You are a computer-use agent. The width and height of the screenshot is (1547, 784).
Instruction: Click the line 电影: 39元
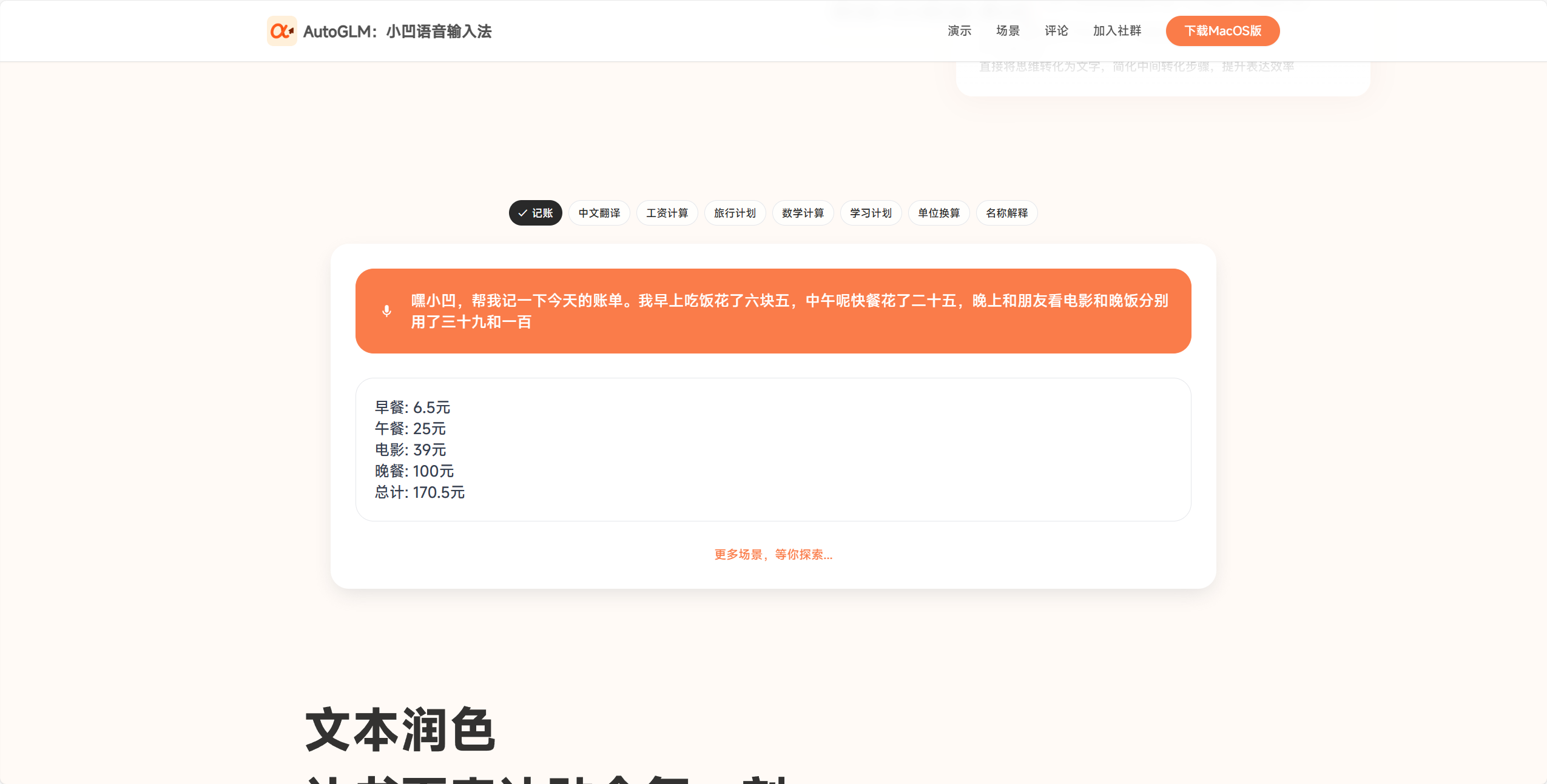pos(410,450)
